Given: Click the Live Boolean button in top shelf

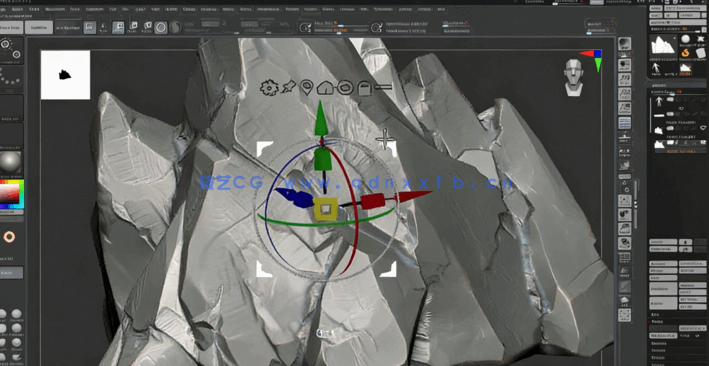Looking at the screenshot, I should click(x=68, y=28).
